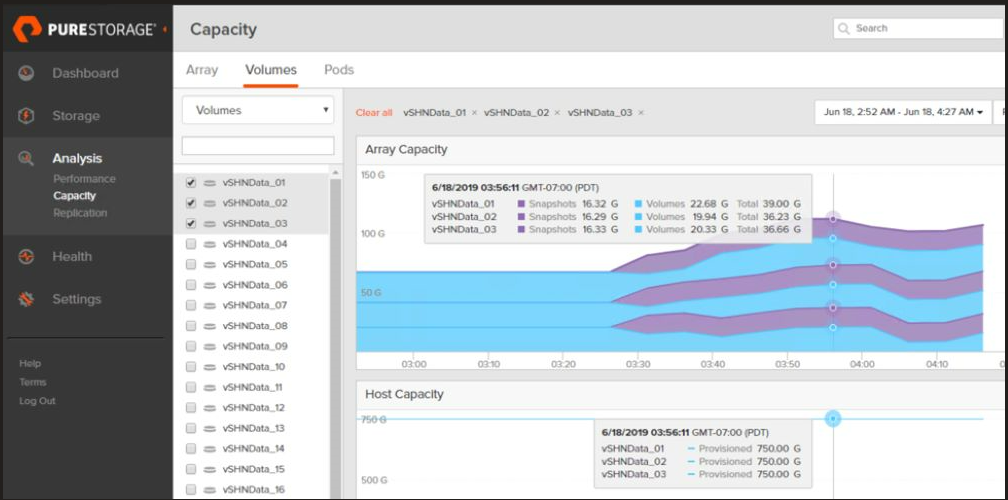Uncheck the vSHNData_01 checkbox

click(191, 183)
